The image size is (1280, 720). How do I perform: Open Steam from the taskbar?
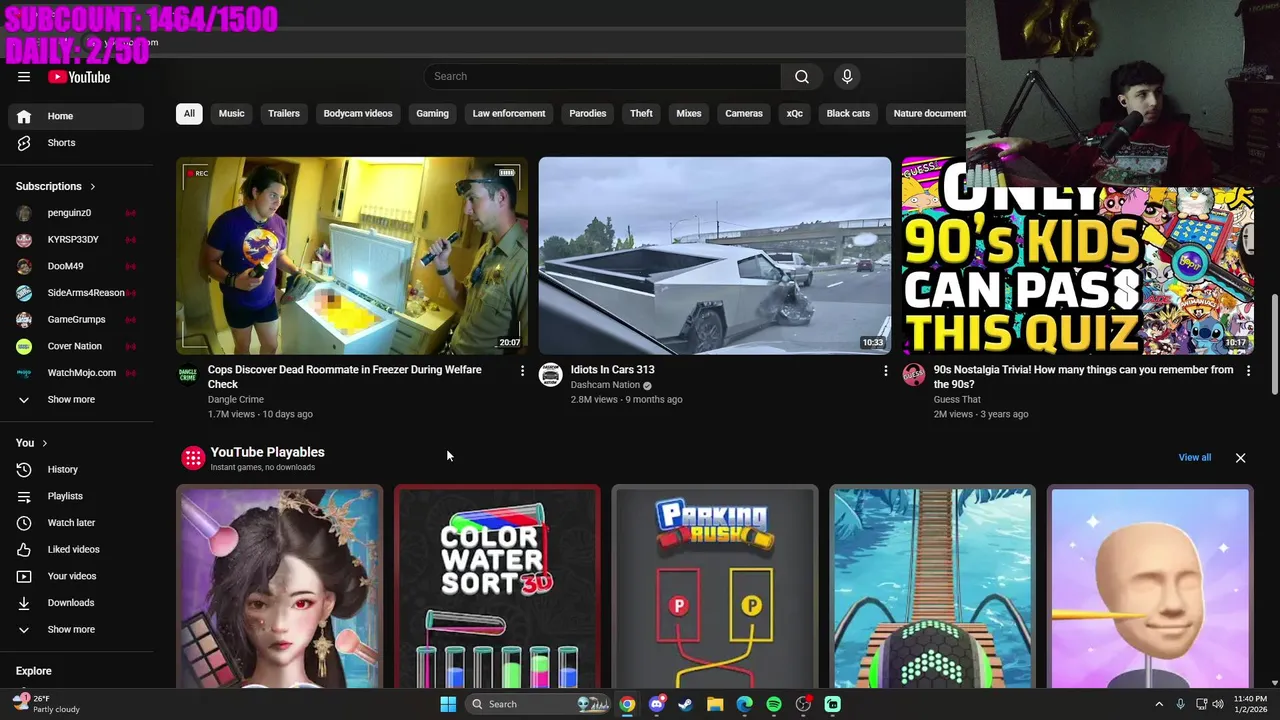(x=685, y=704)
